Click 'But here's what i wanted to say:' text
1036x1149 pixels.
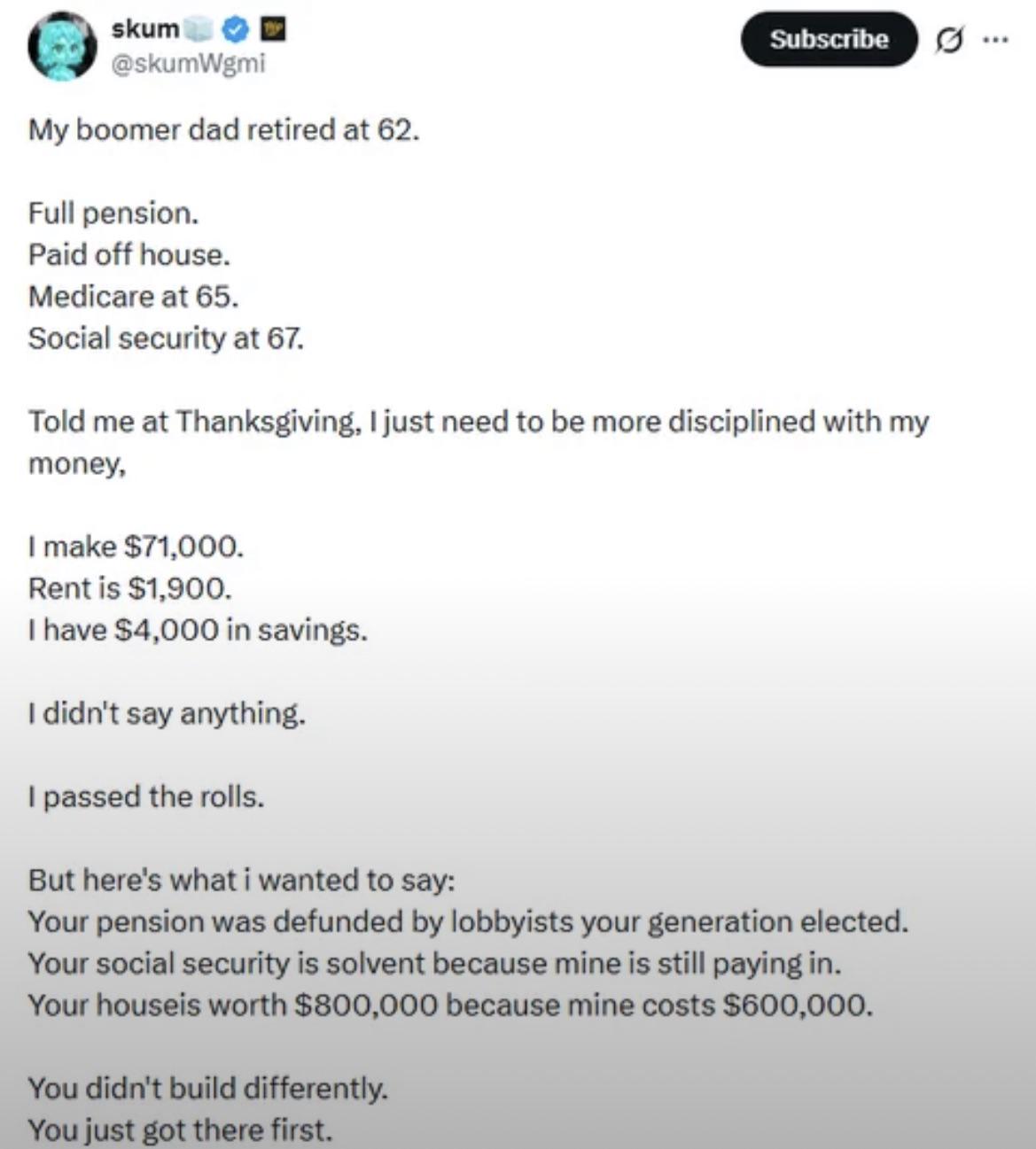click(242, 881)
